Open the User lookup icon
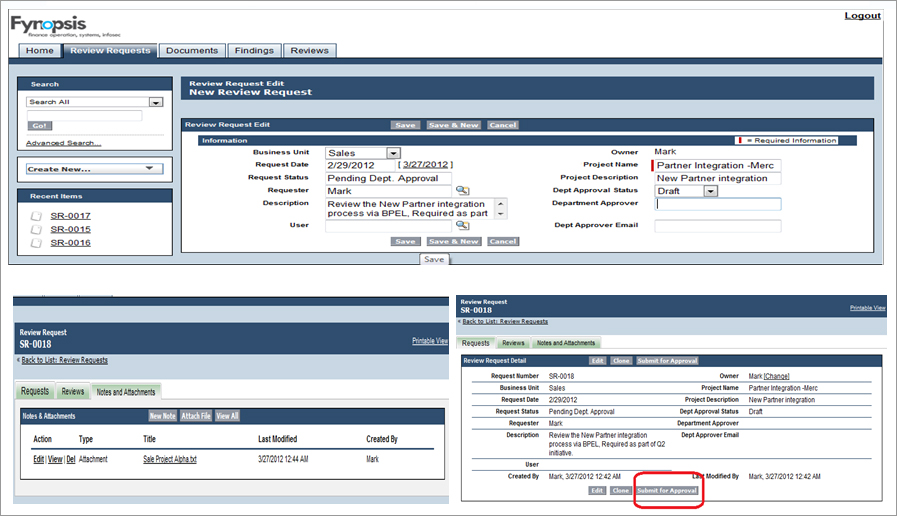This screenshot has width=897, height=516. [462, 225]
